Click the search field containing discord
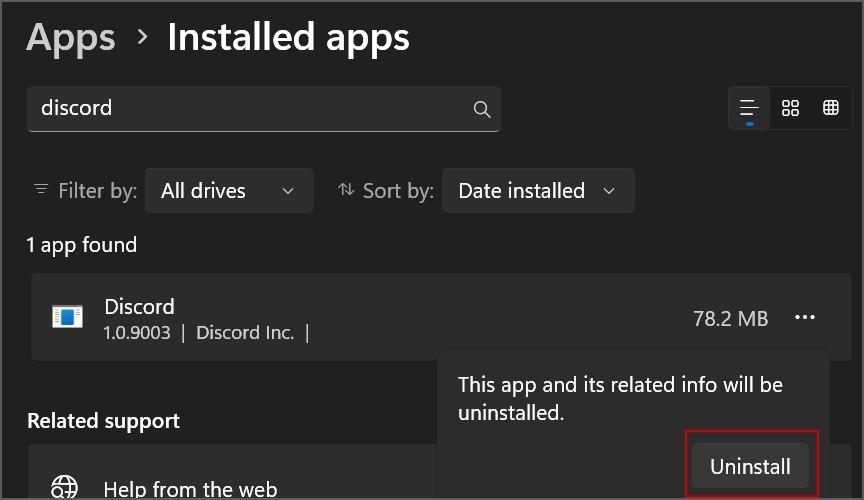 (x=263, y=109)
